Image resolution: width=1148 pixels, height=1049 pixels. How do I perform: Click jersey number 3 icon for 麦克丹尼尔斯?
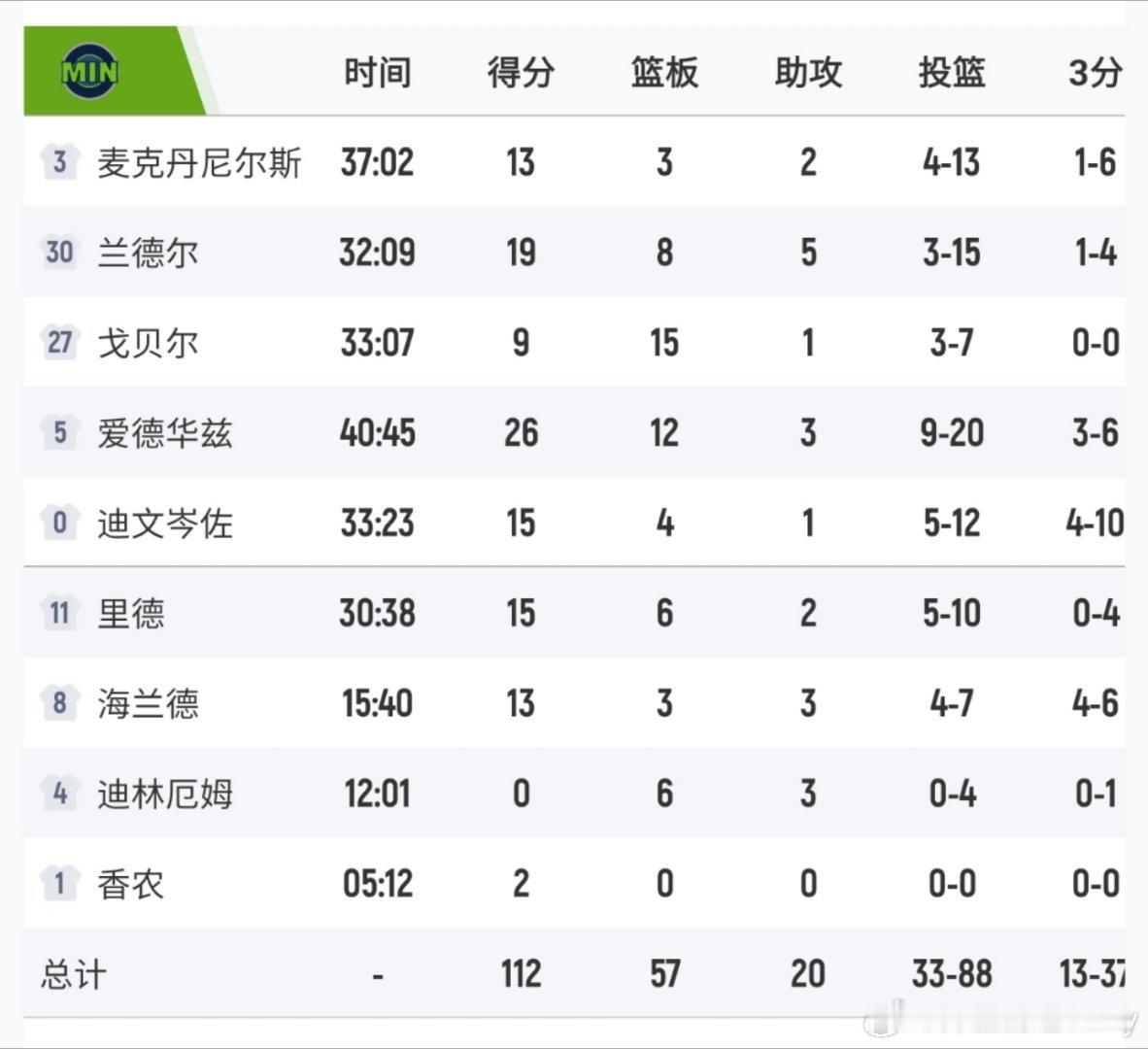59,161
